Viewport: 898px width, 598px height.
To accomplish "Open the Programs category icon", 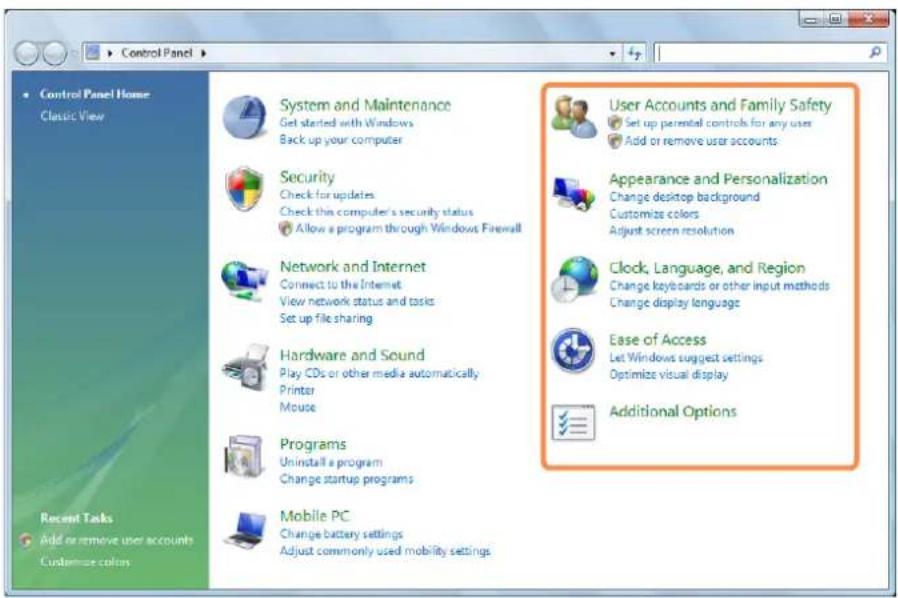I will tap(245, 457).
